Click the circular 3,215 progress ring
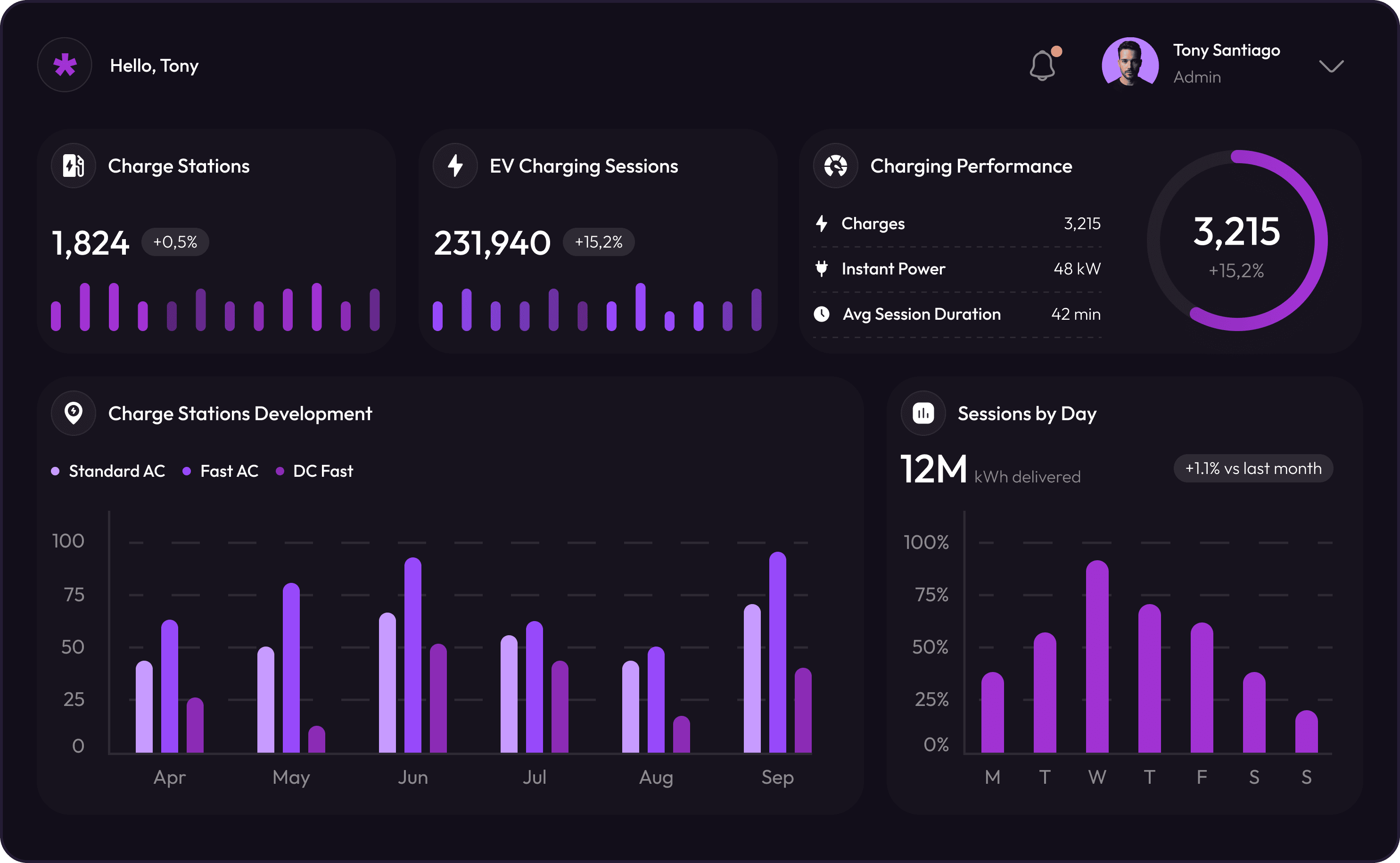Screen dimensions: 1400x863 click(x=1236, y=241)
